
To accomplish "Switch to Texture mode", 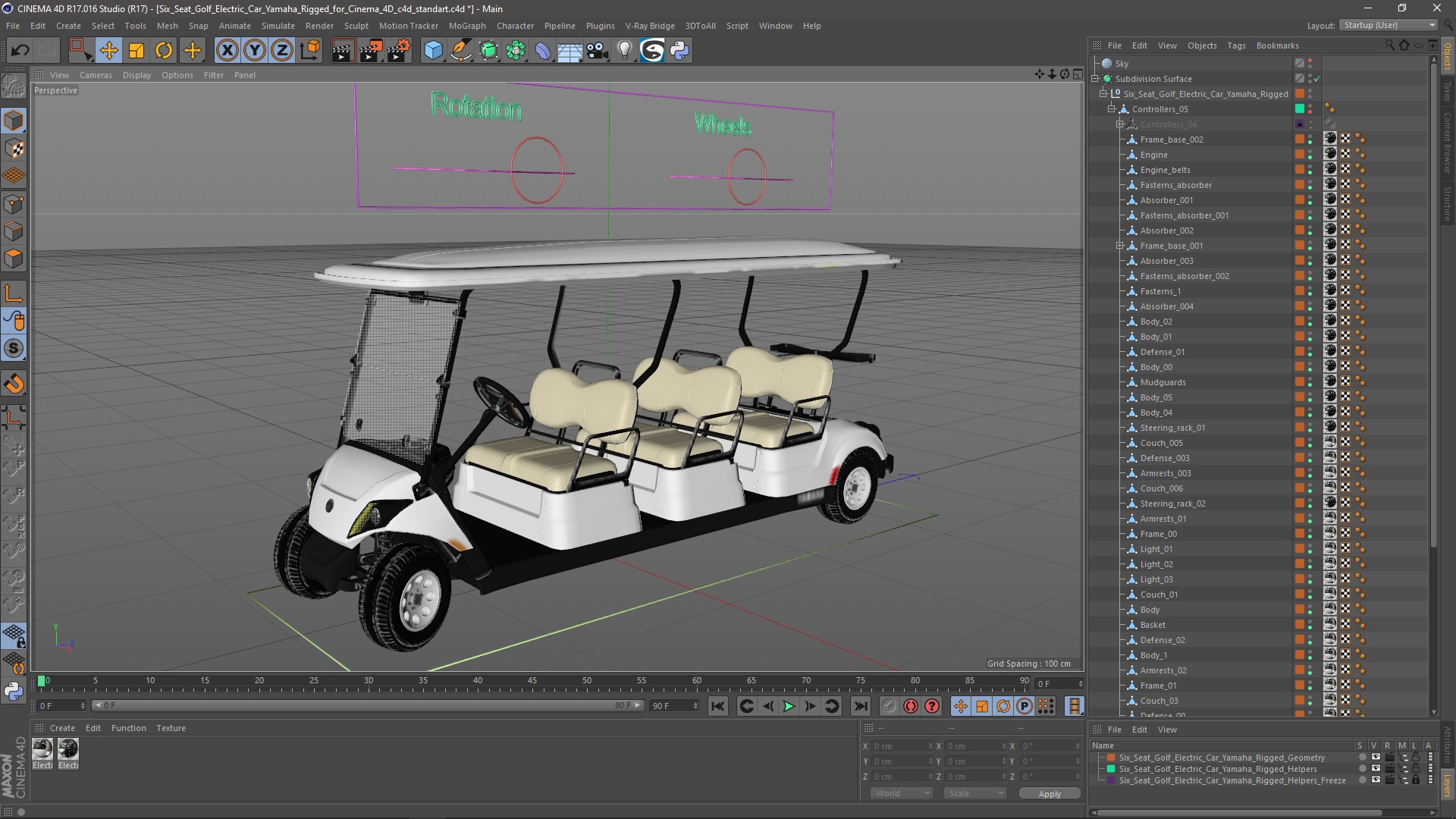I will coord(14,149).
